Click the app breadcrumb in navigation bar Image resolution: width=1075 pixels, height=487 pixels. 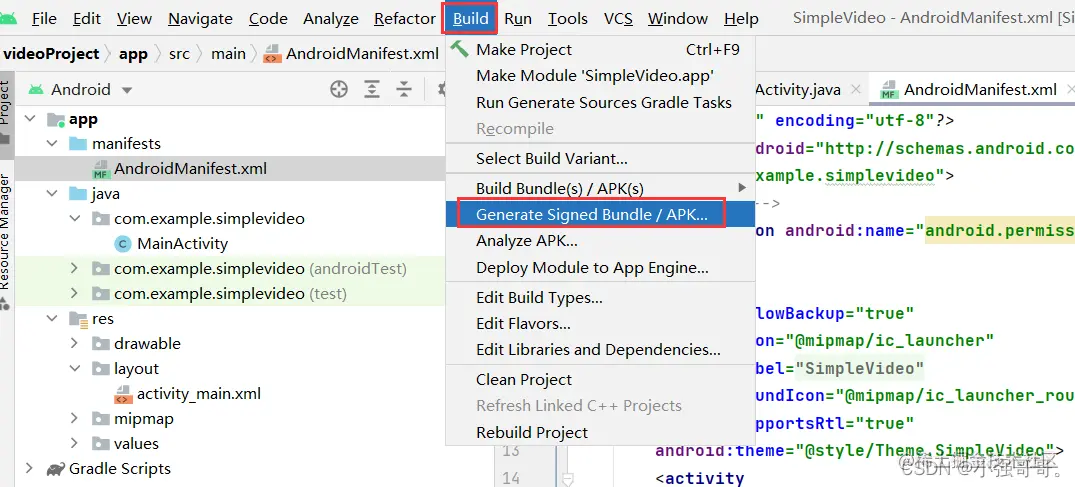[133, 54]
